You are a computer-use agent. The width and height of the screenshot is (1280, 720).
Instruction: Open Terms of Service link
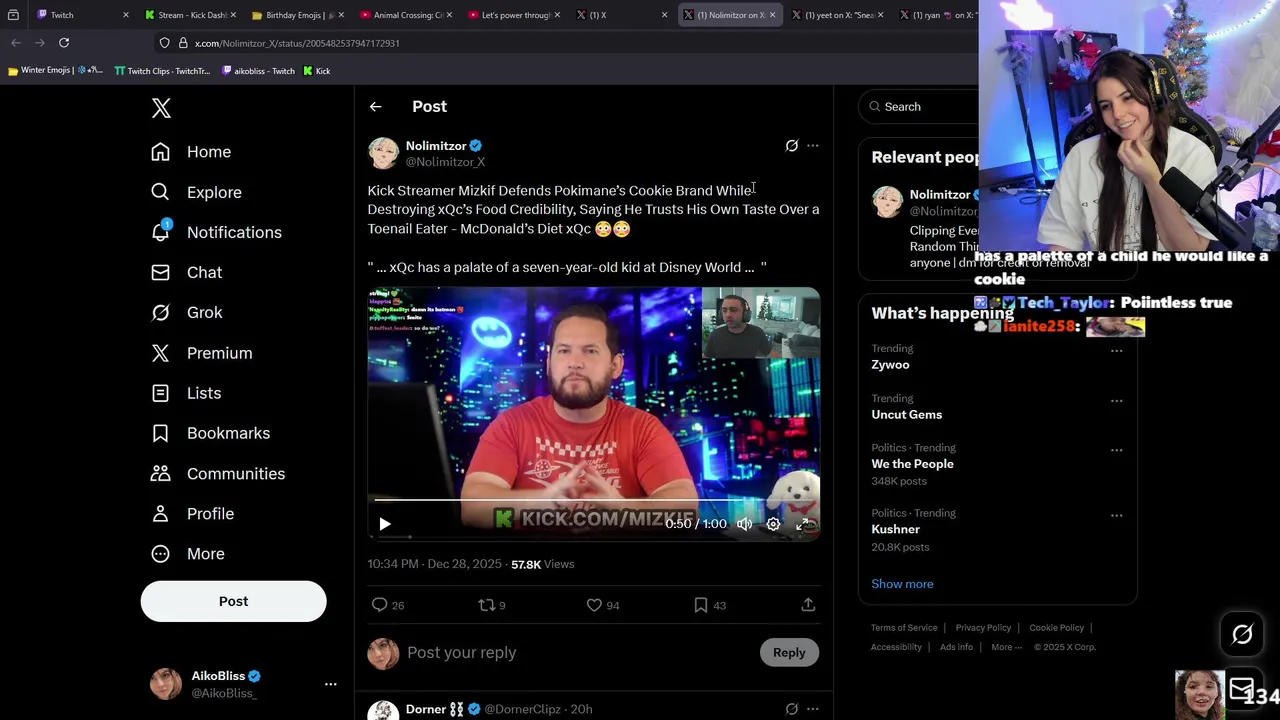pyautogui.click(x=904, y=628)
